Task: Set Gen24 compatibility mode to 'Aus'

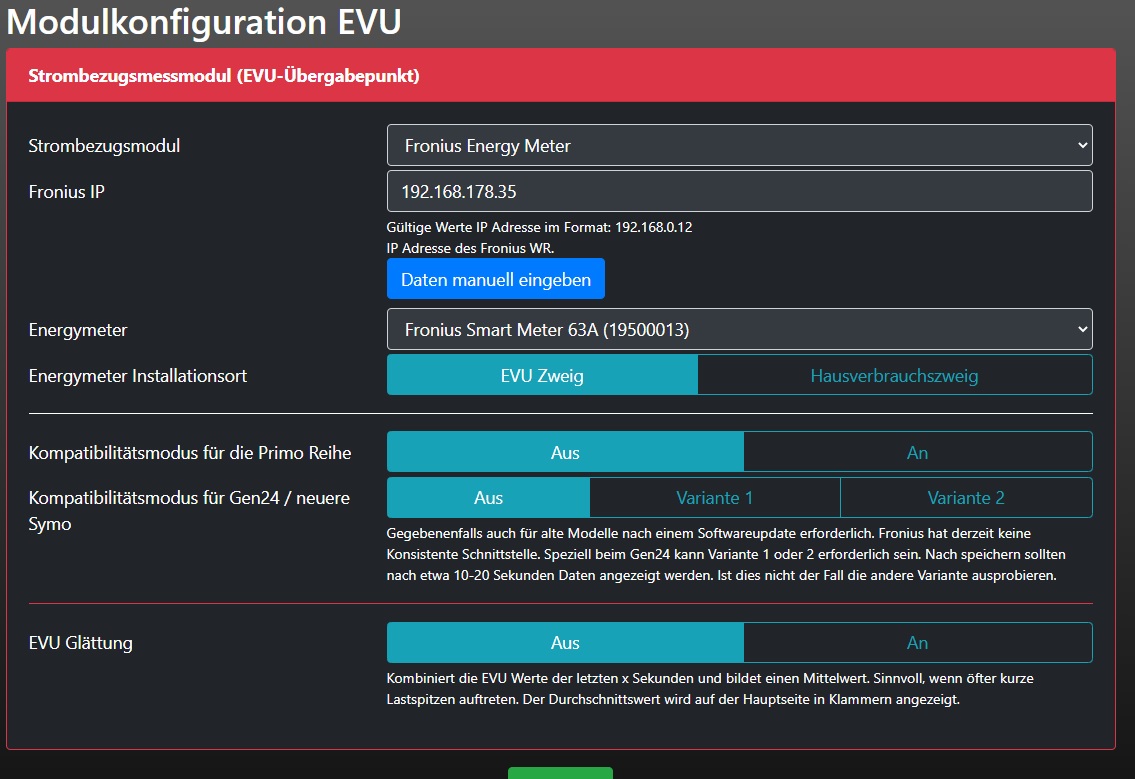Action: (x=488, y=498)
